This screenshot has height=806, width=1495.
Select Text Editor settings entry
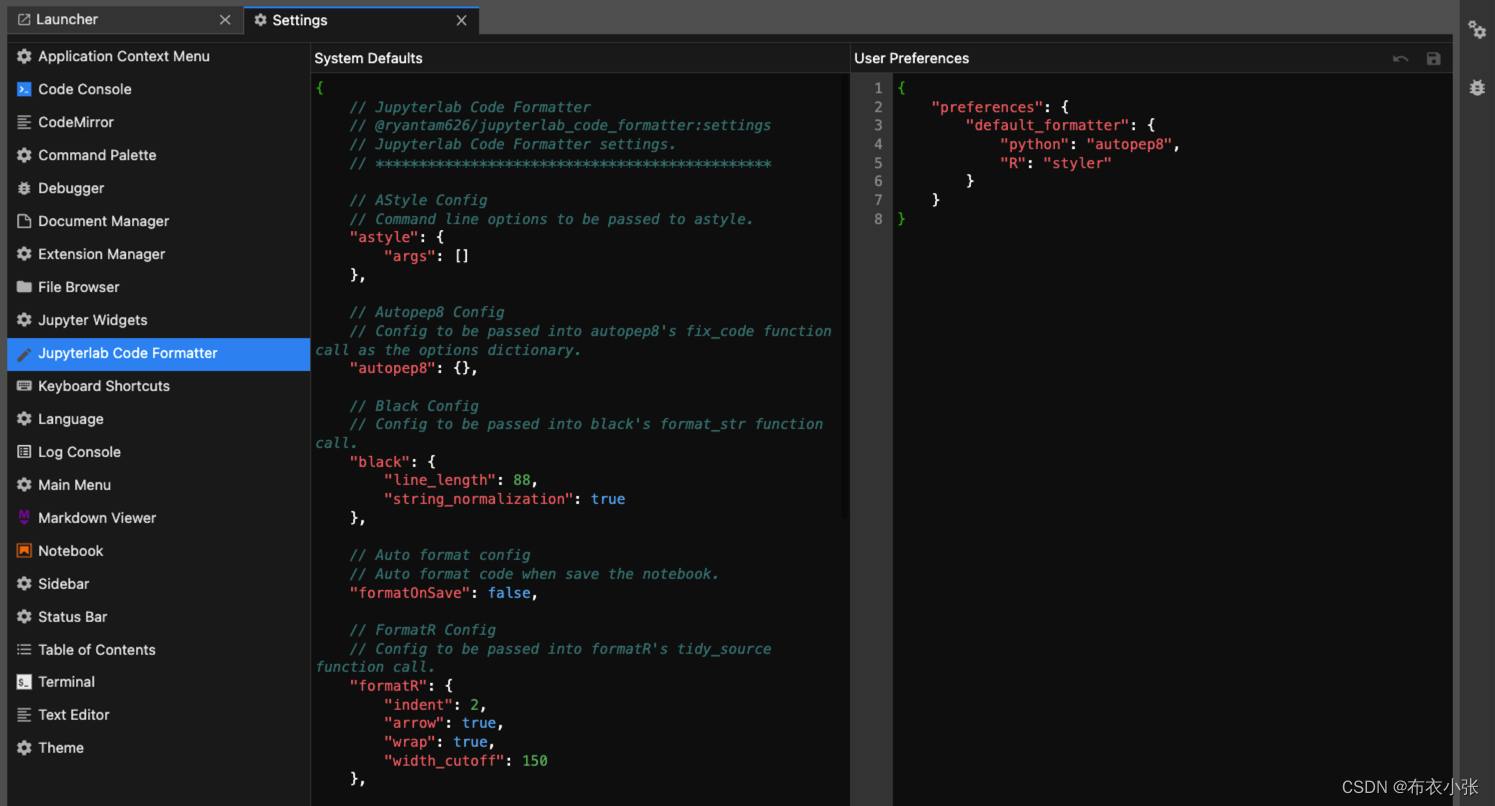pos(159,715)
